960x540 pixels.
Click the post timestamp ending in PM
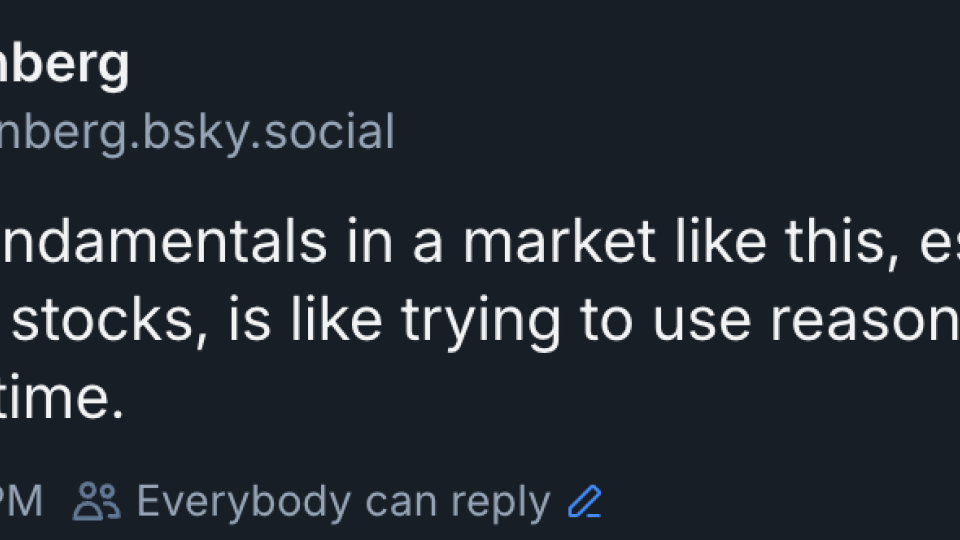coord(21,502)
